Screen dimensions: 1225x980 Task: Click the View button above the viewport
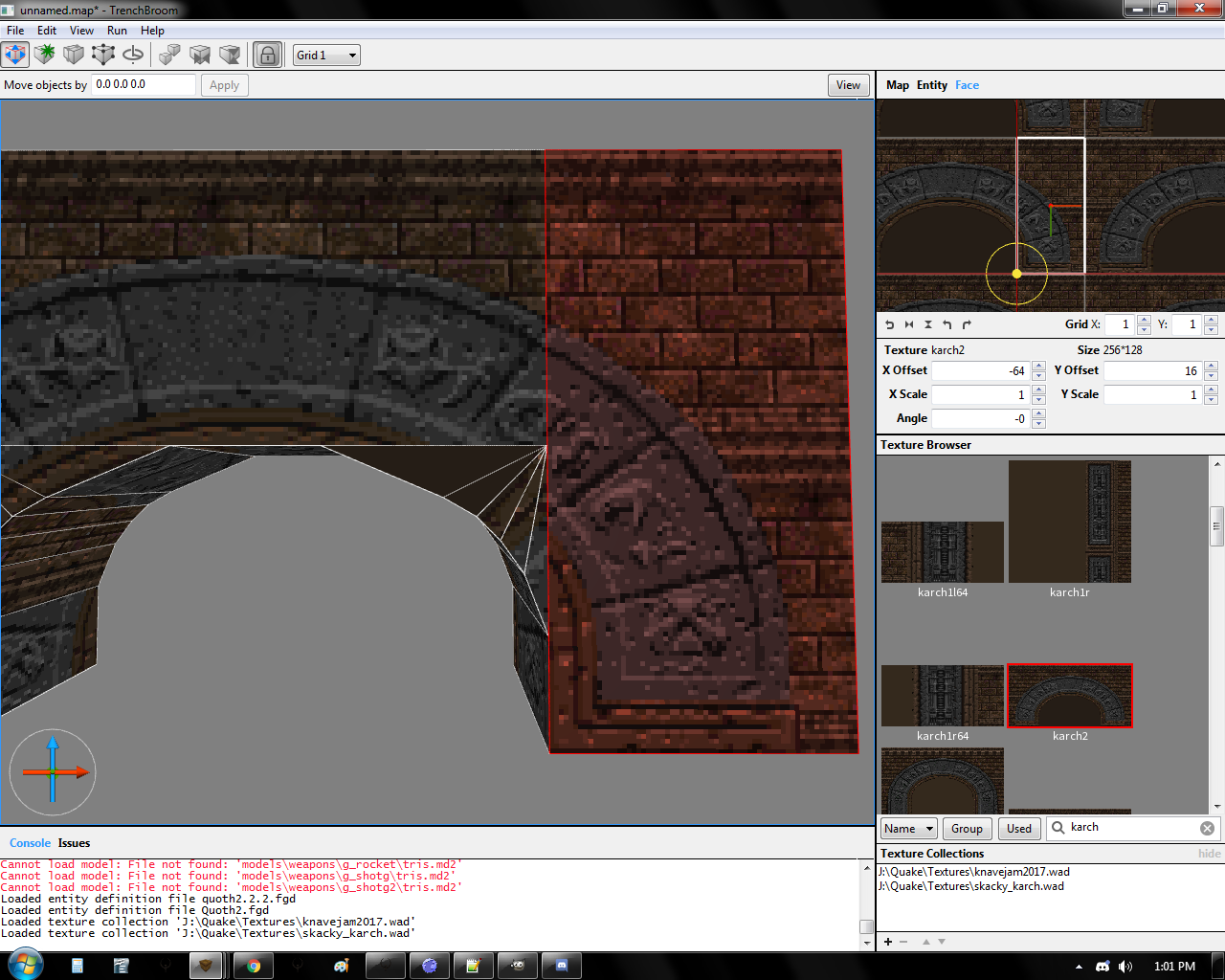[x=849, y=85]
